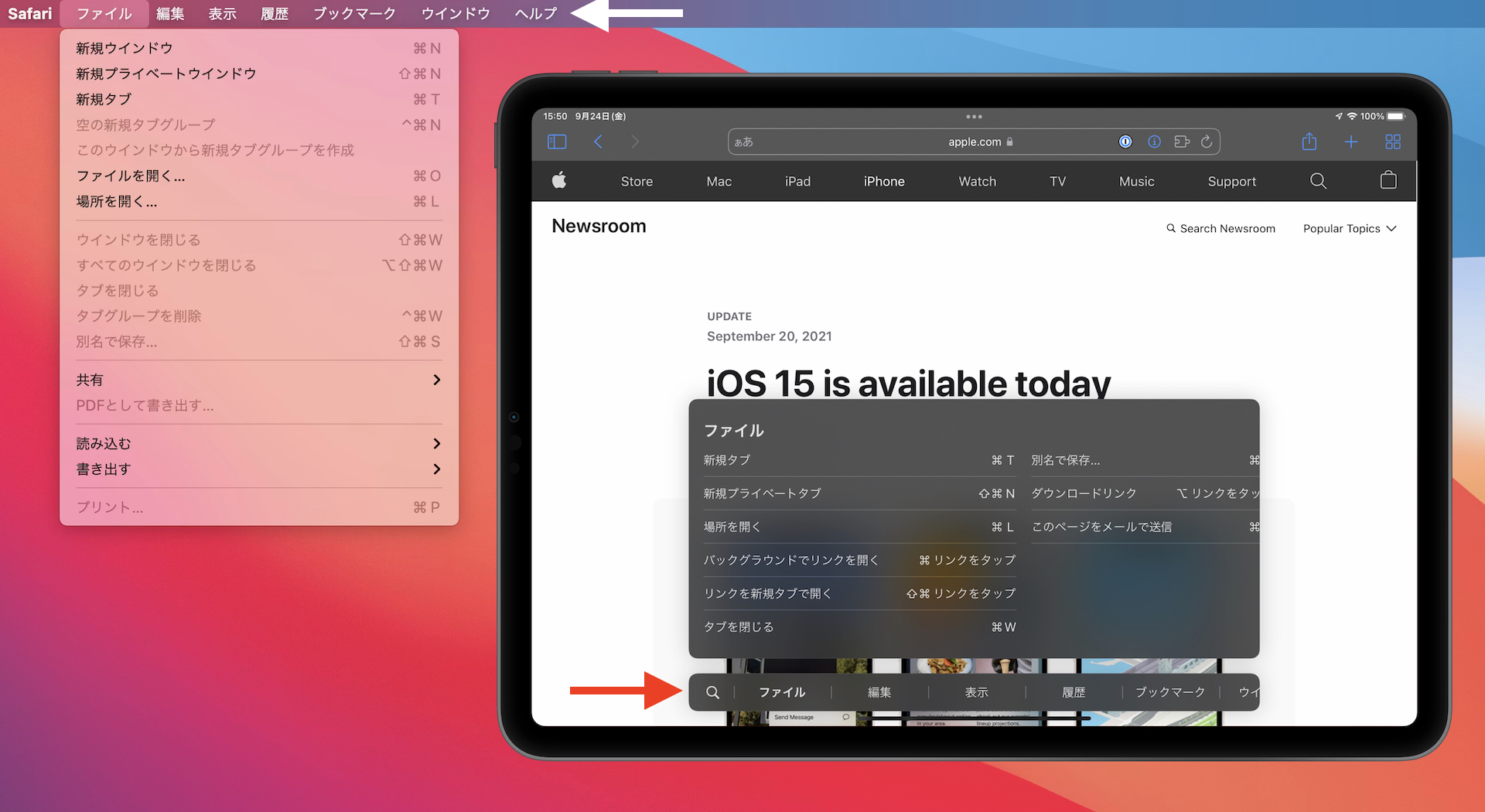Screen dimensions: 1485x812
Task: Choose 場所を開く… in the macOS menu
Action: tap(259, 201)
